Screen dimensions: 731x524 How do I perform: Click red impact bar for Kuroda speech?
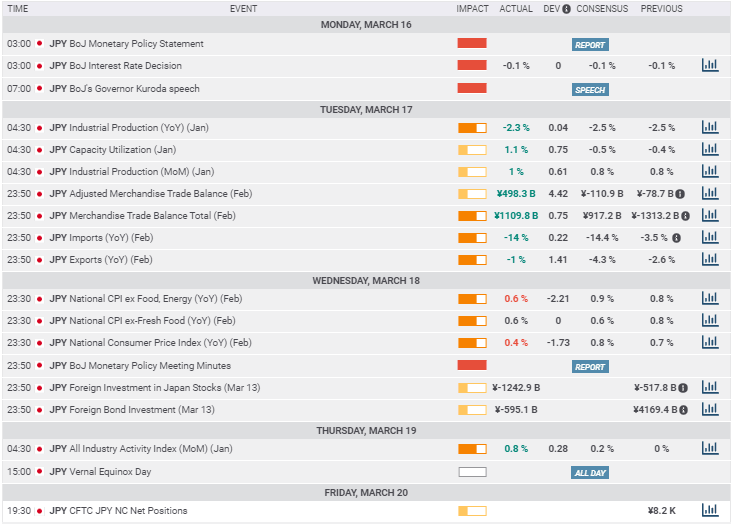pyautogui.click(x=472, y=88)
